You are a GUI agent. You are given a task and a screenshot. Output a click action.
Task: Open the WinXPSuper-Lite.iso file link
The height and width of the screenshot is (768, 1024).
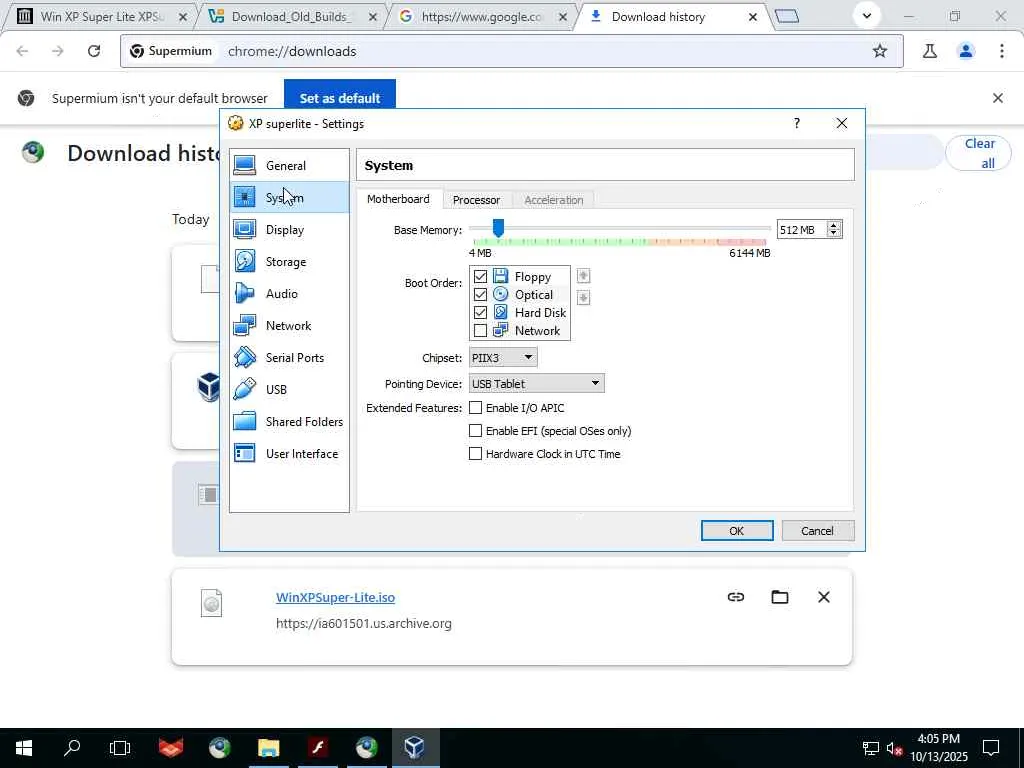(335, 597)
